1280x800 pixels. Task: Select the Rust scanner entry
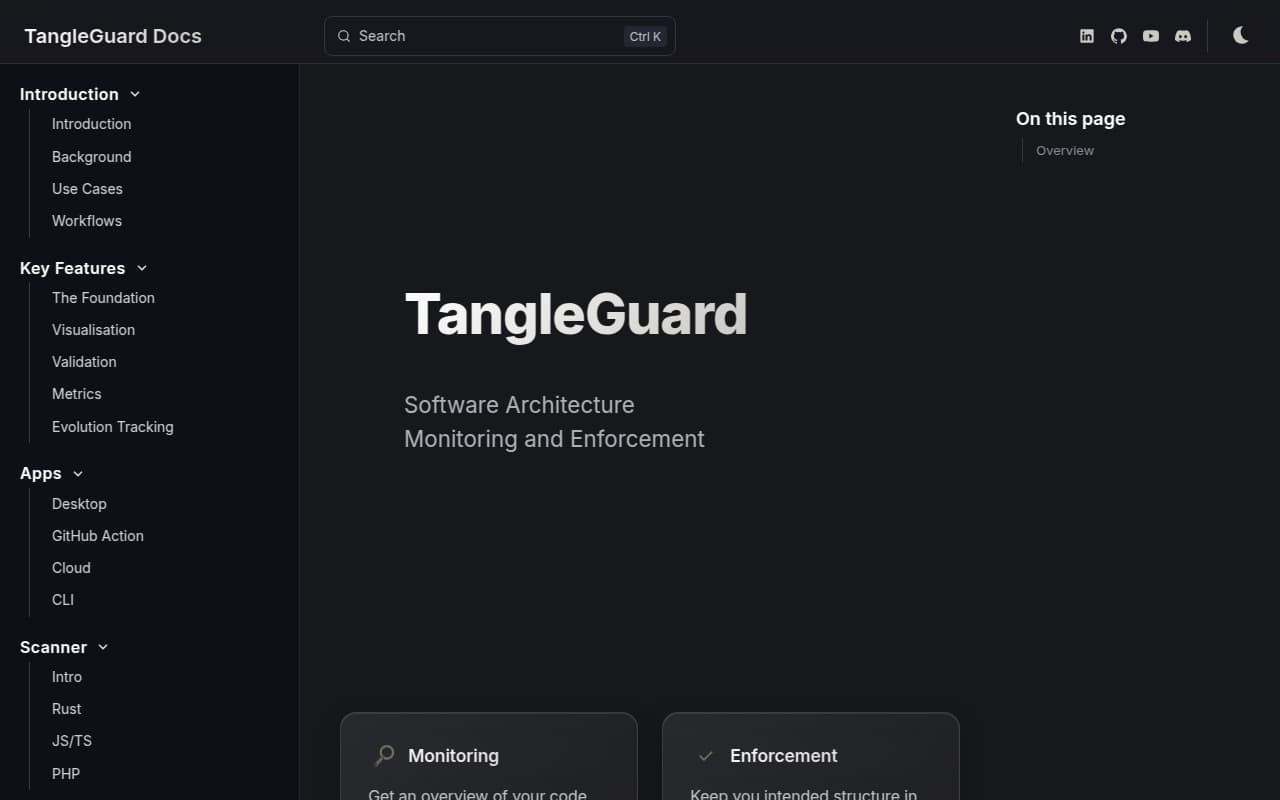coord(66,708)
